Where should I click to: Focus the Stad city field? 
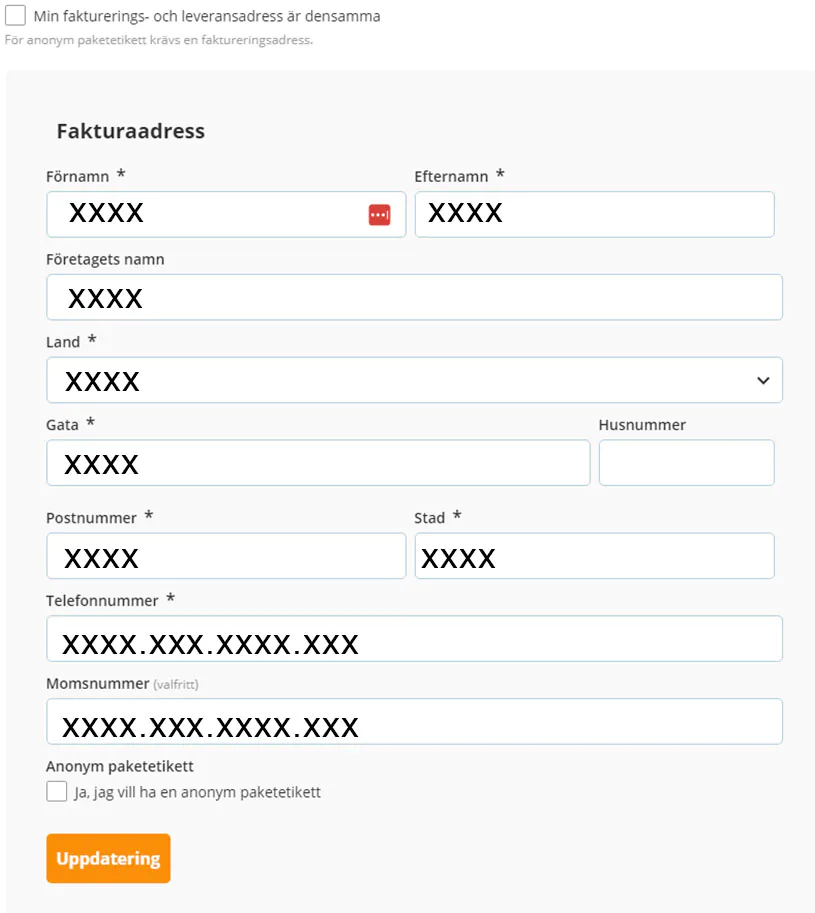pos(594,556)
